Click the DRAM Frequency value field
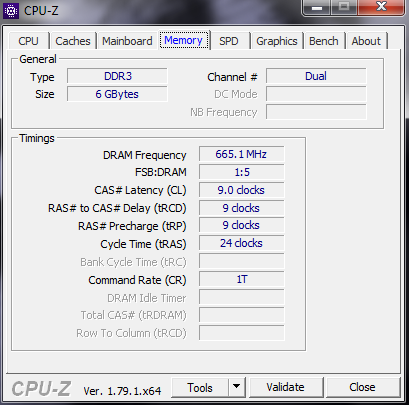The width and height of the screenshot is (409, 405). [x=241, y=154]
